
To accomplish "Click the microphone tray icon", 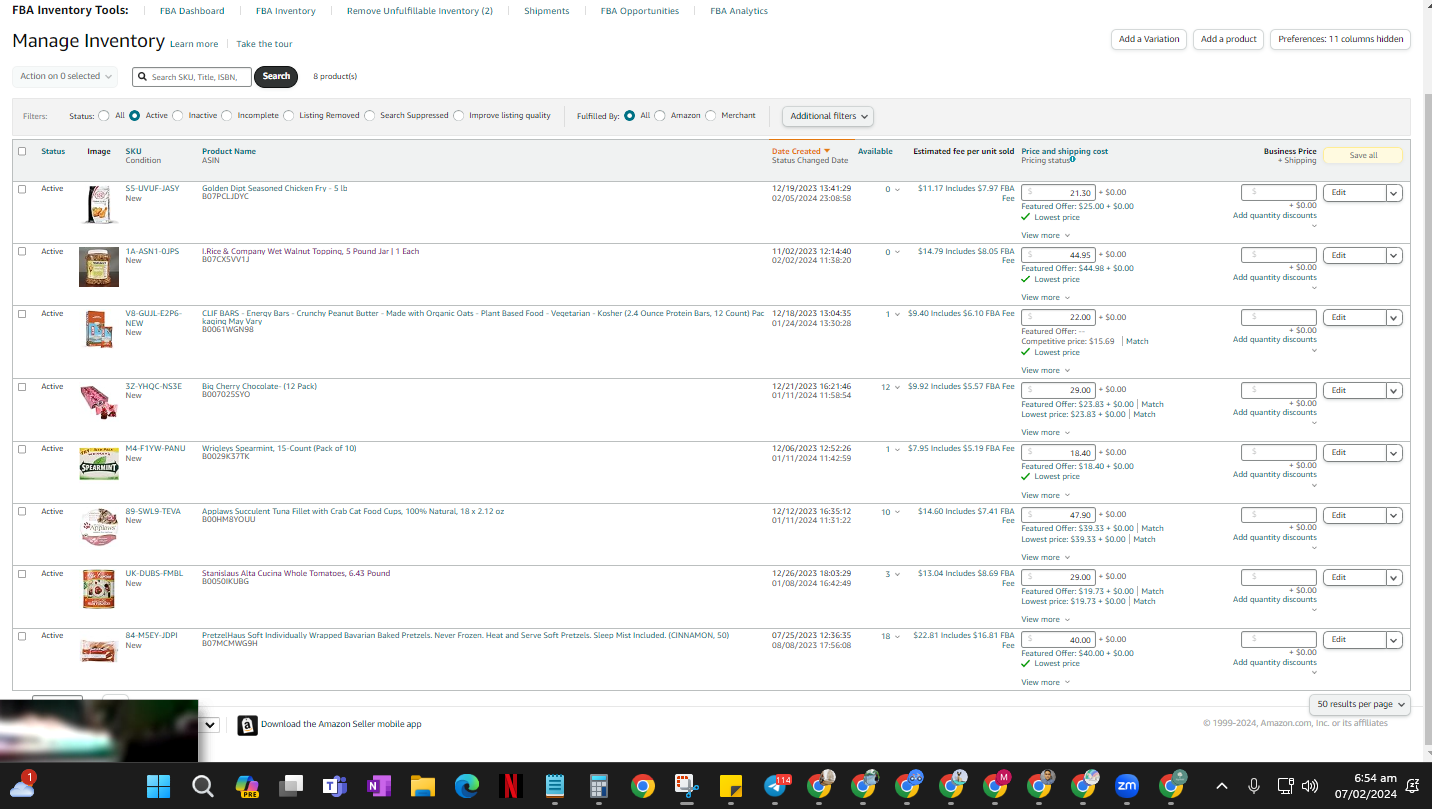I will click(x=1254, y=786).
